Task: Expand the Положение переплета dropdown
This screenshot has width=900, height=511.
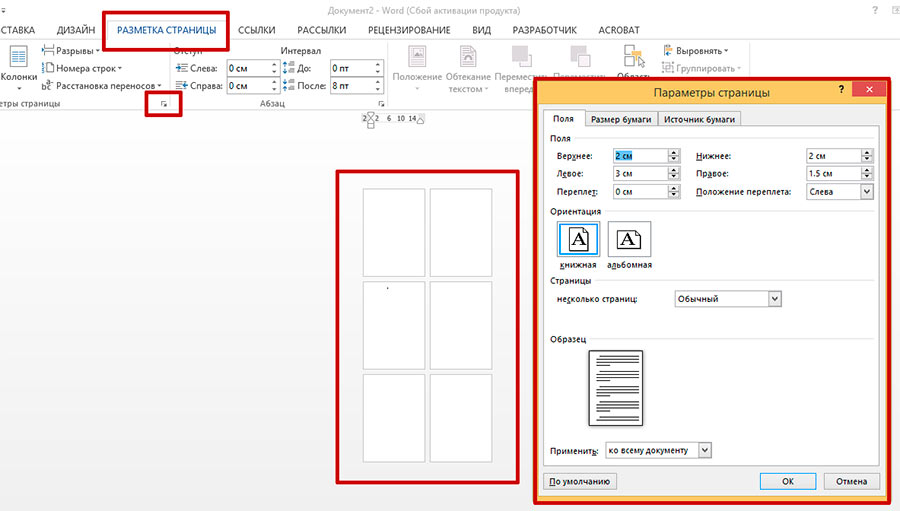Action: tap(866, 191)
